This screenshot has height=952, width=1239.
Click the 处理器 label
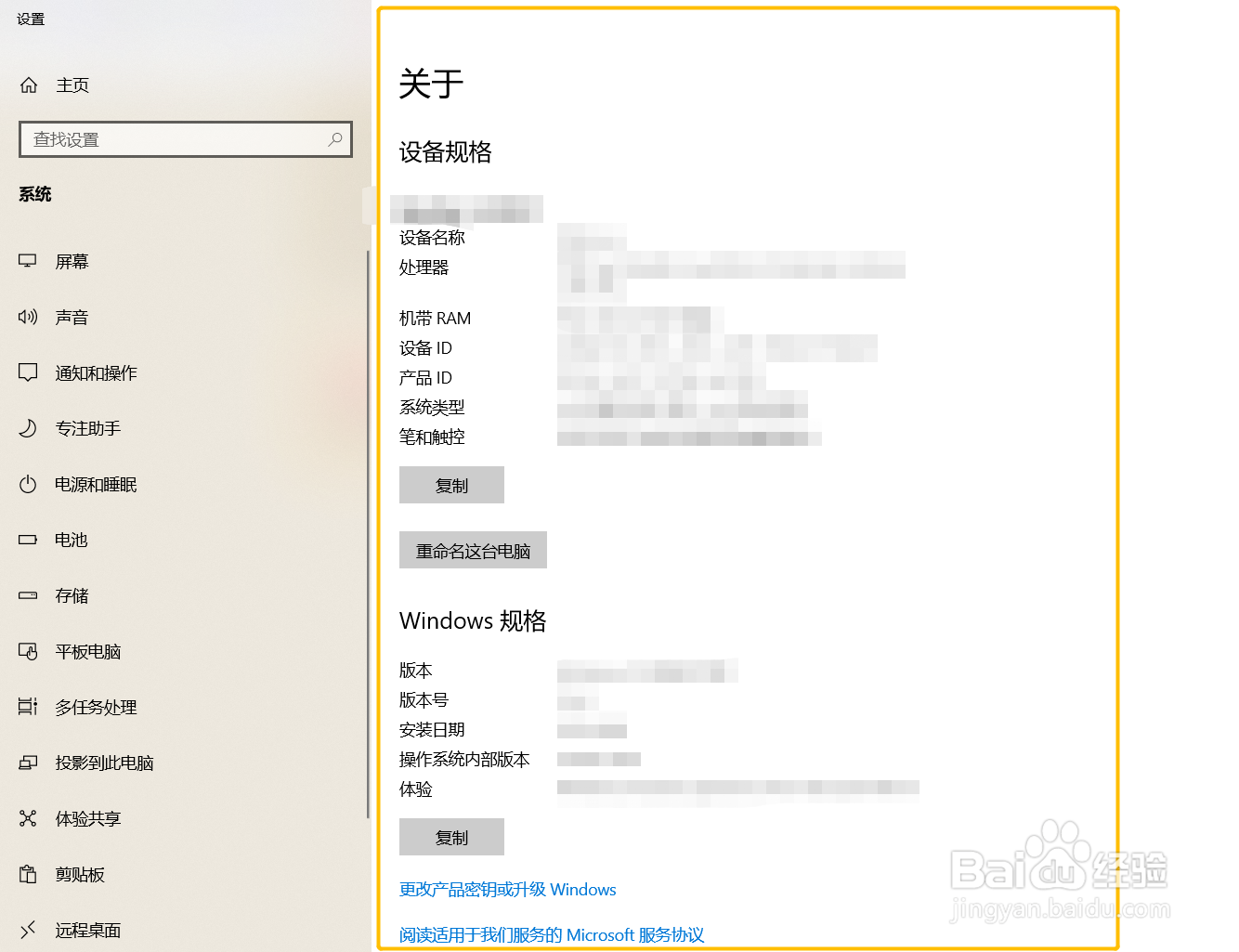(424, 267)
